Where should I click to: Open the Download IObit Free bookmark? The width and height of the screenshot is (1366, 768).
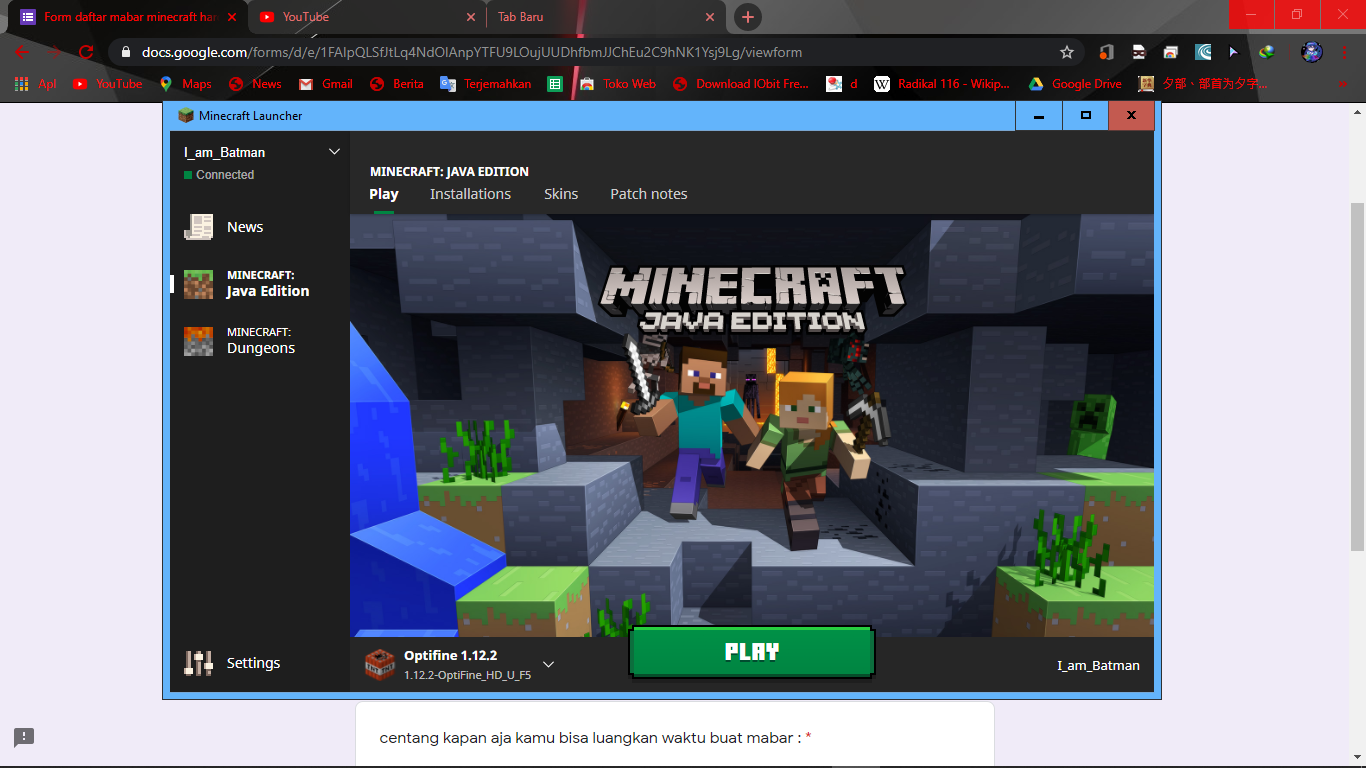741,84
